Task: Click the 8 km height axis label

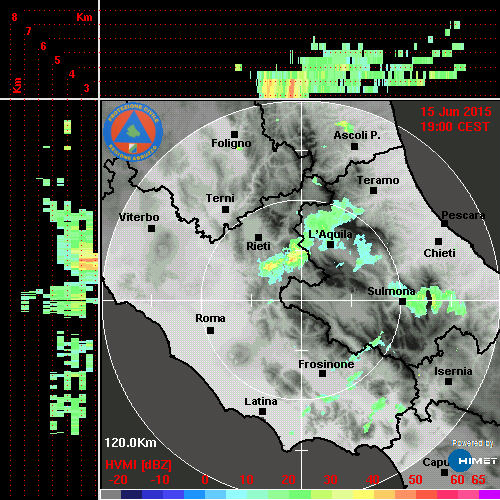Action: tap(14, 17)
